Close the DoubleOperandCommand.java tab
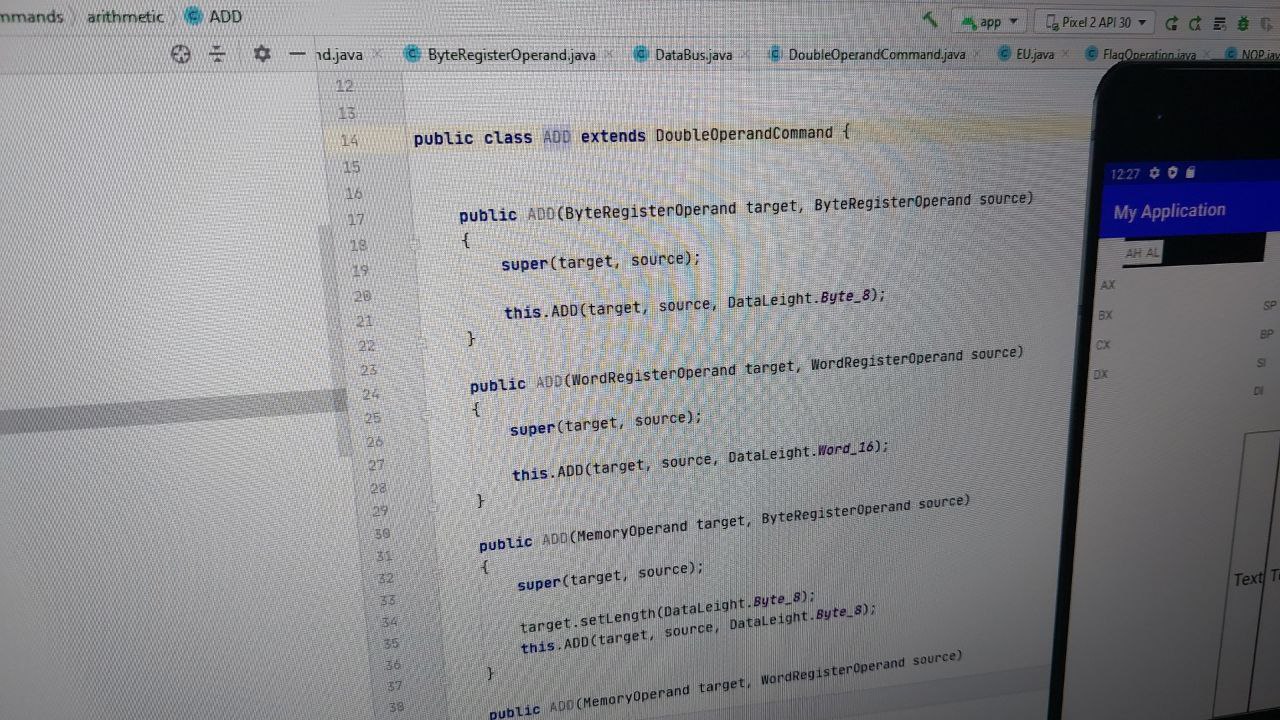 point(976,55)
